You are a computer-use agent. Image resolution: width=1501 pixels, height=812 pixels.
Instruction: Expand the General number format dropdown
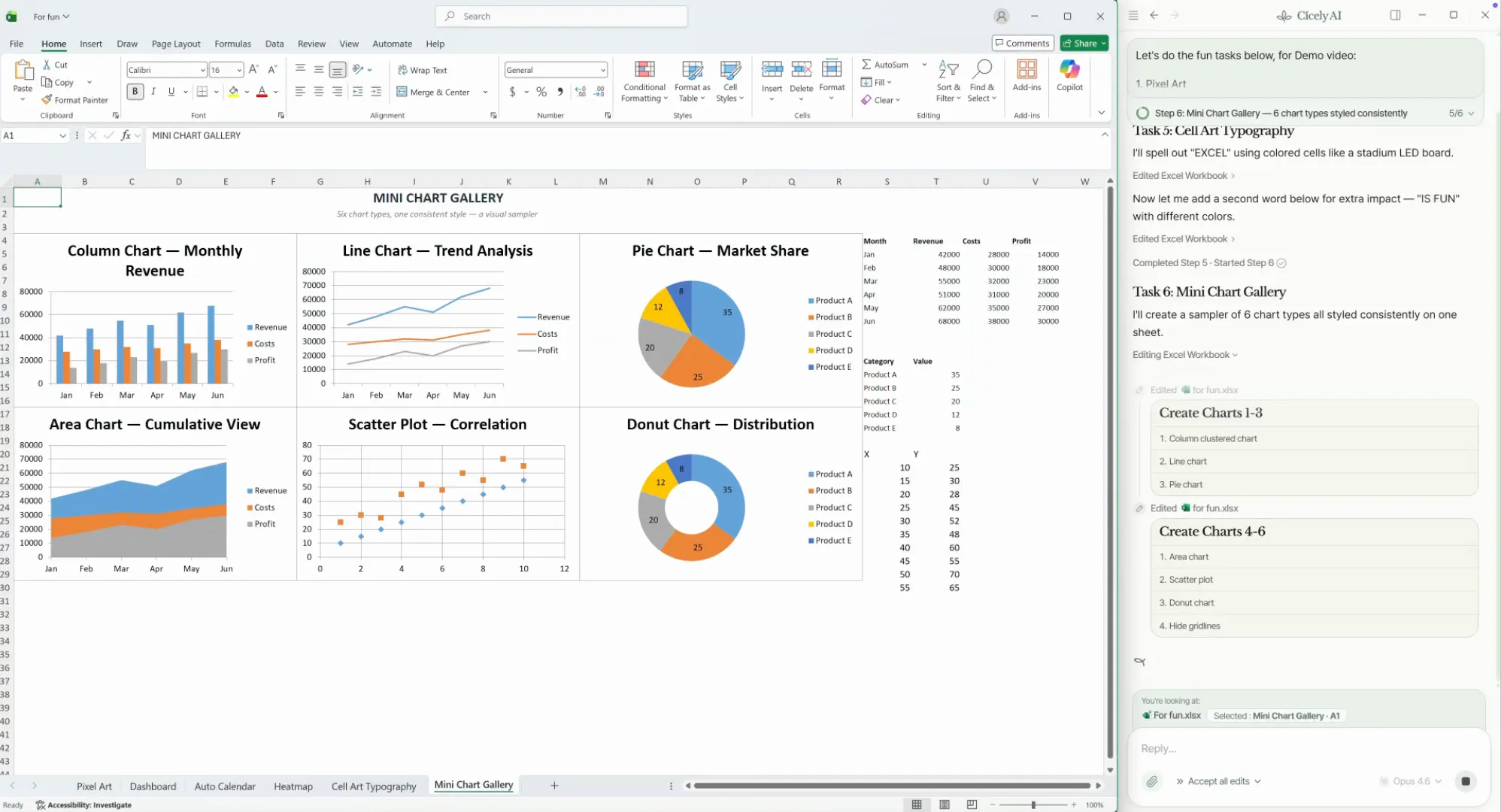point(603,70)
